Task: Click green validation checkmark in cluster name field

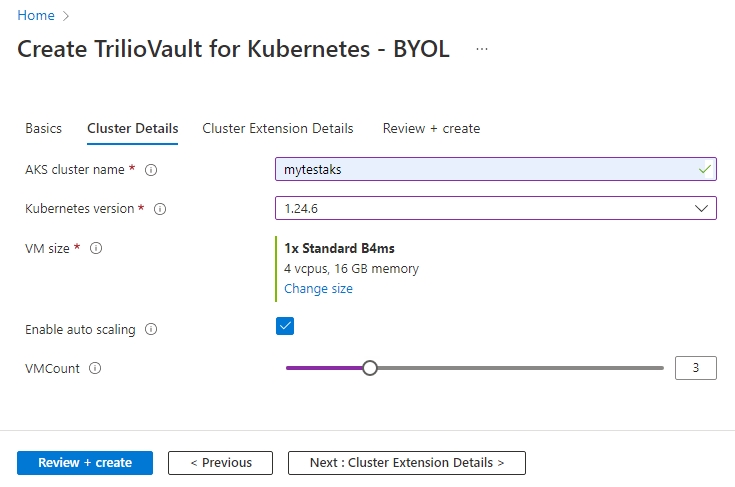Action: (x=705, y=170)
